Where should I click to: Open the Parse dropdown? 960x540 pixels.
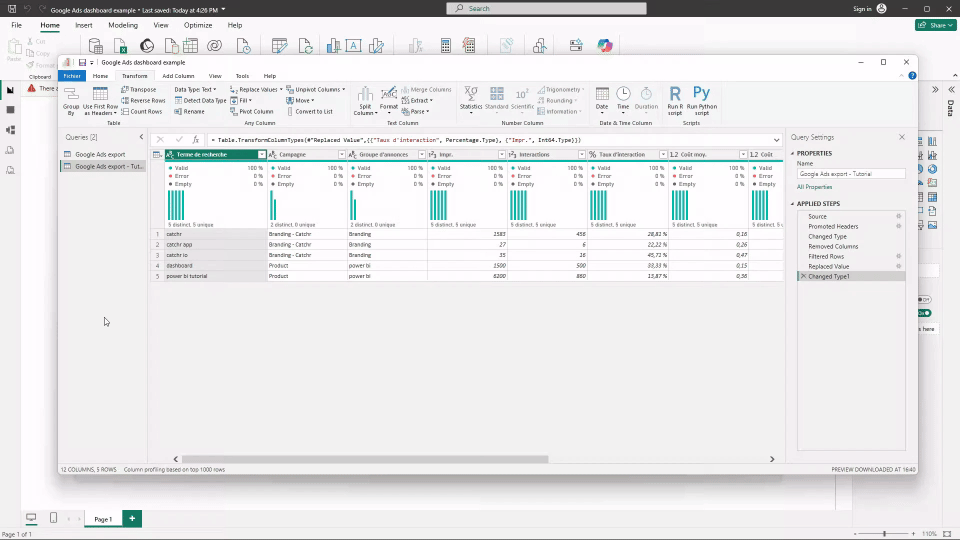pos(415,111)
